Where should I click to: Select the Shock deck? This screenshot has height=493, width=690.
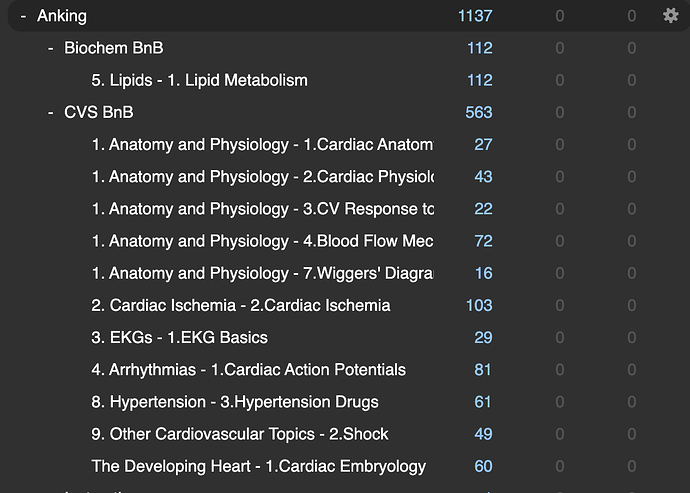coord(239,434)
